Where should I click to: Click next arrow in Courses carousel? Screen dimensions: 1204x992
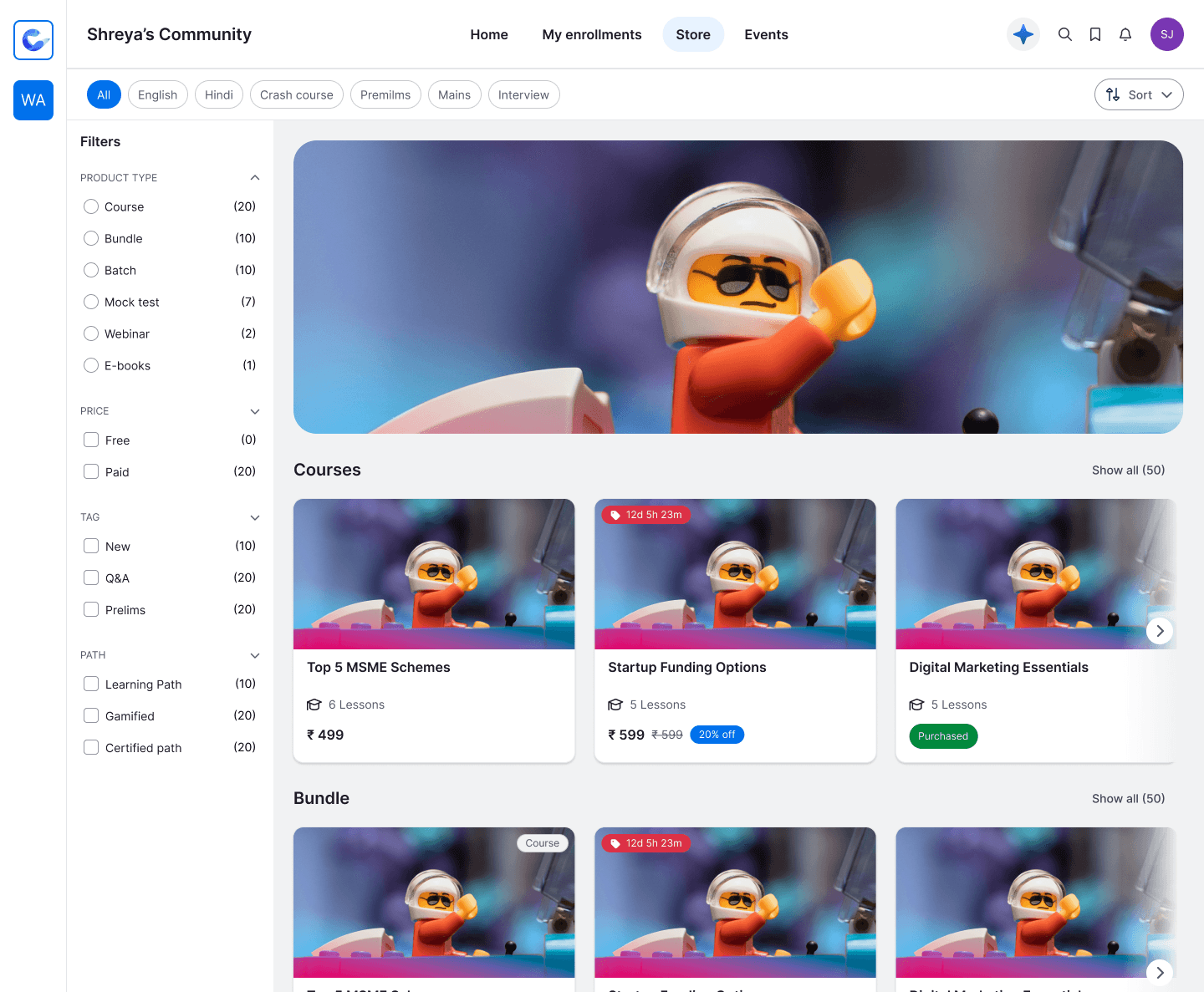(x=1160, y=631)
